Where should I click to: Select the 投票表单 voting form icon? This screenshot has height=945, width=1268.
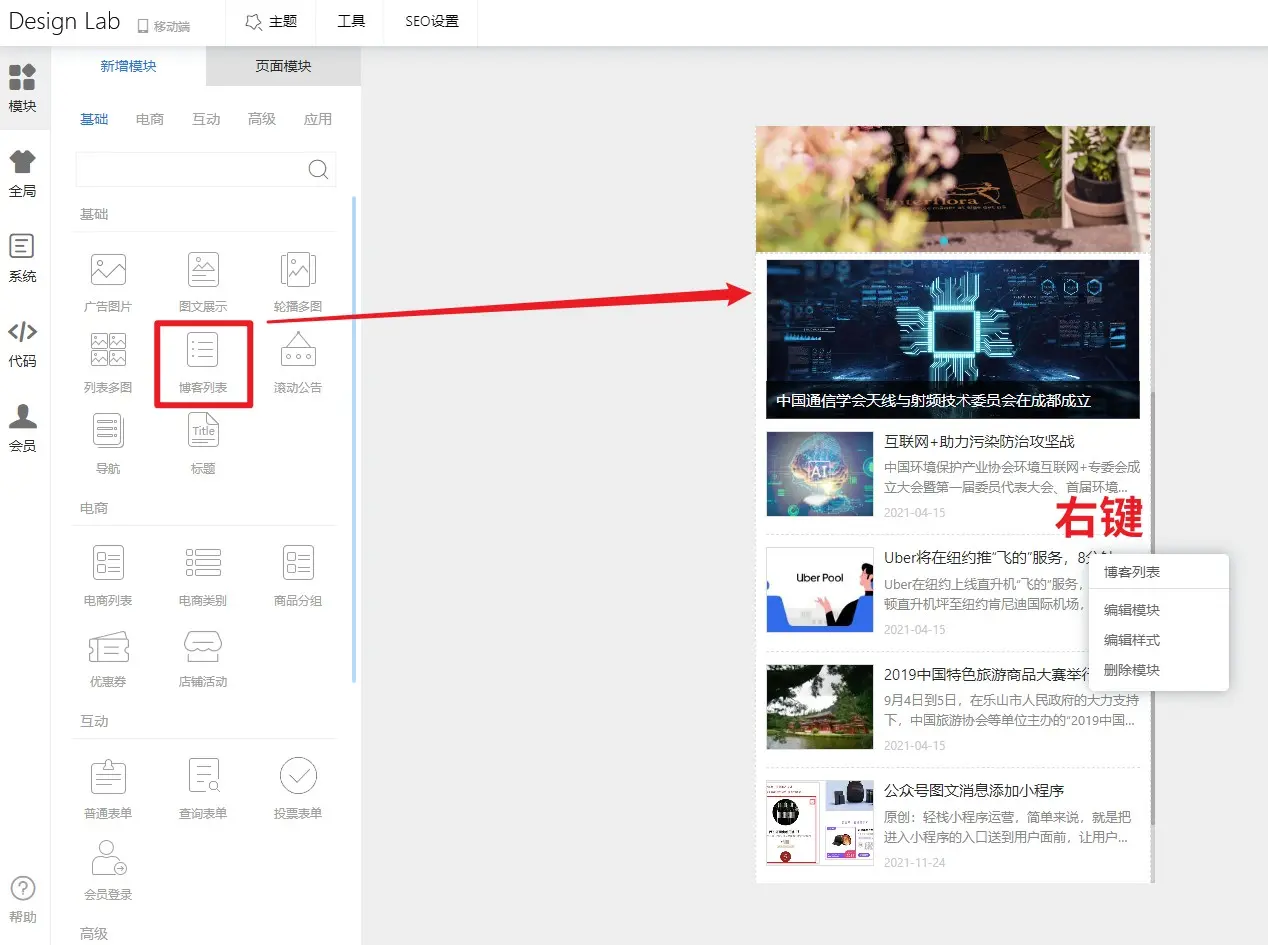pos(298,777)
